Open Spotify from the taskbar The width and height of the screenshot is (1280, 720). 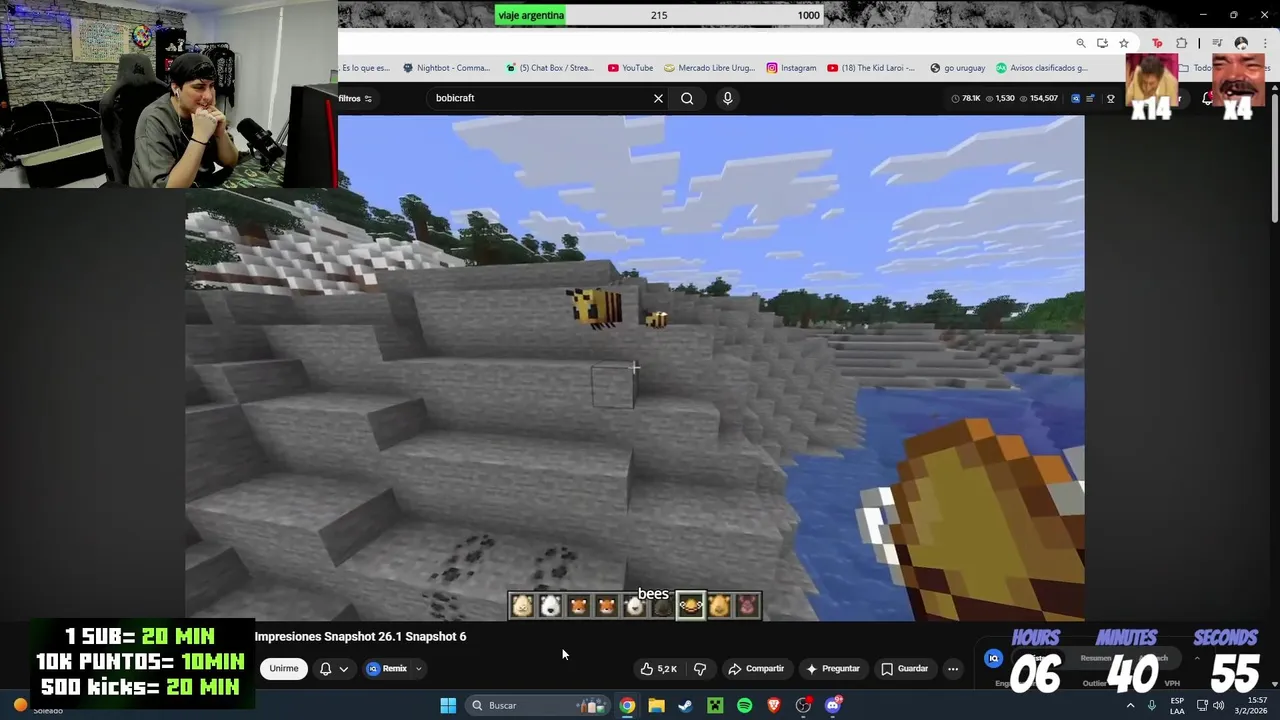click(744, 705)
